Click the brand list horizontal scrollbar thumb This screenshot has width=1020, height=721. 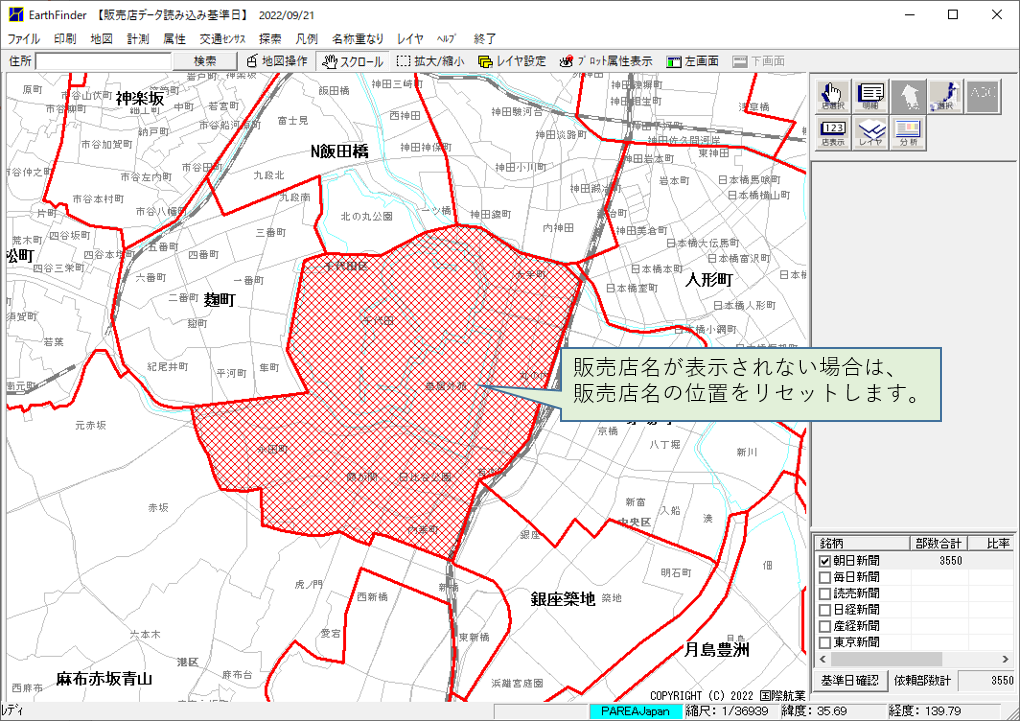pos(886,659)
